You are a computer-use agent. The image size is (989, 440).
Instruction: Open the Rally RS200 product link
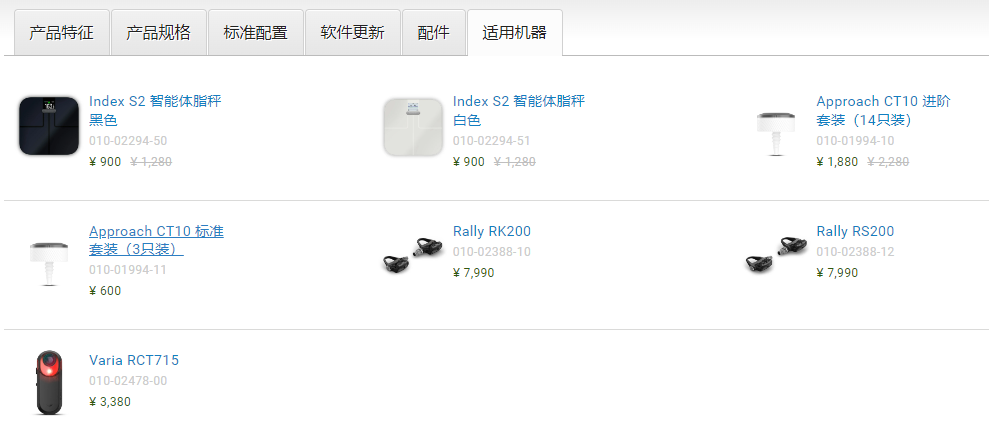click(x=855, y=231)
